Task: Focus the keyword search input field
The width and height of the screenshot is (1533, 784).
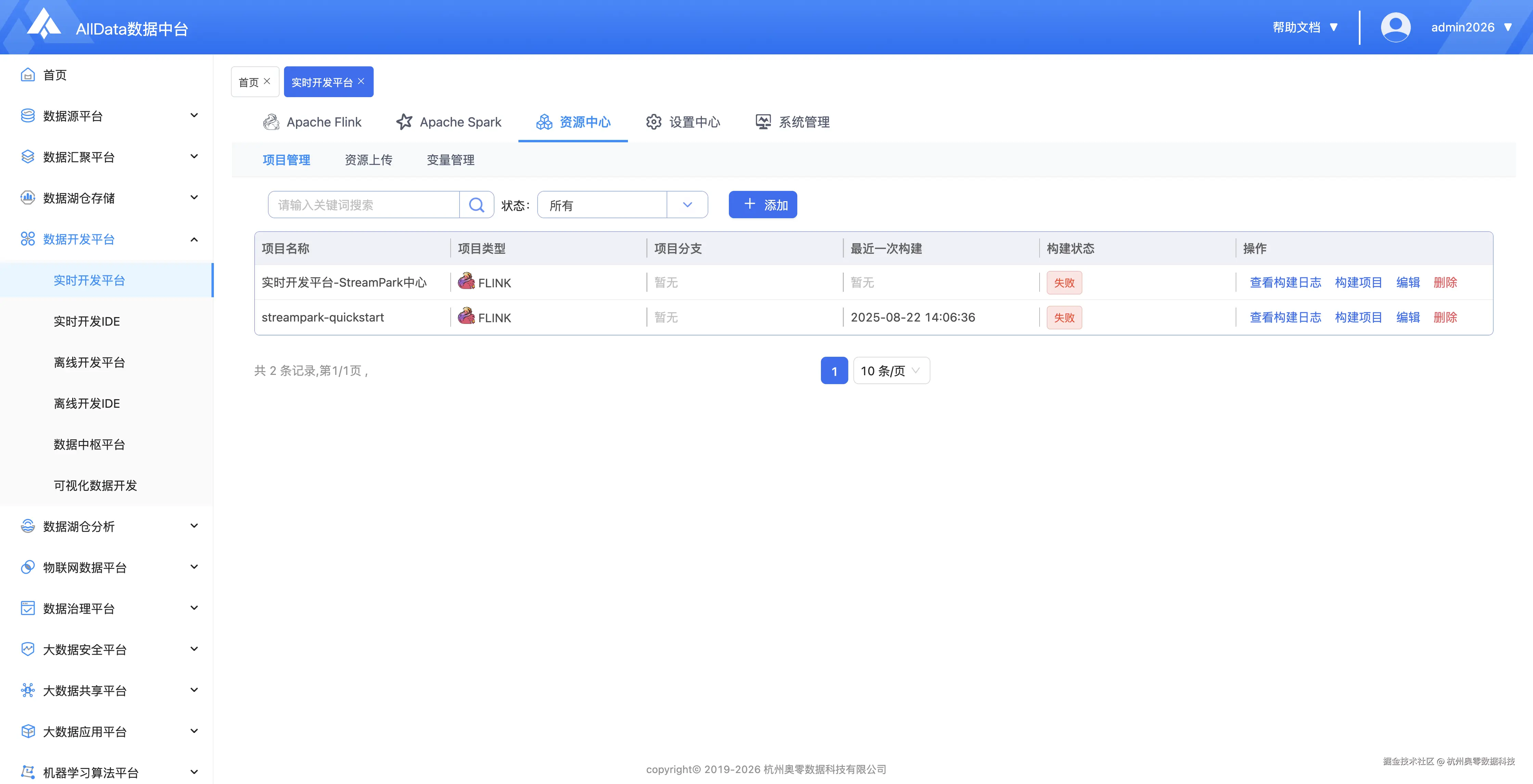Action: coord(364,205)
